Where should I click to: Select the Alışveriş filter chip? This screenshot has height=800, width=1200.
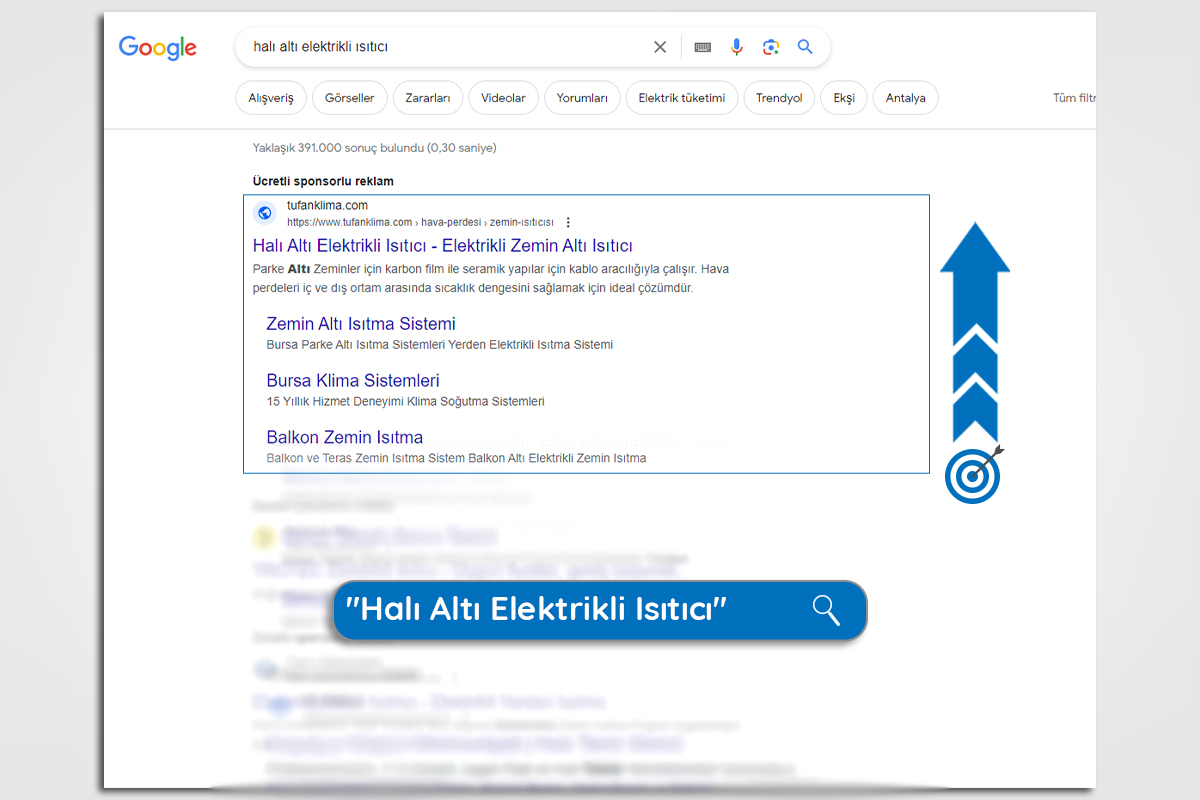tap(271, 98)
